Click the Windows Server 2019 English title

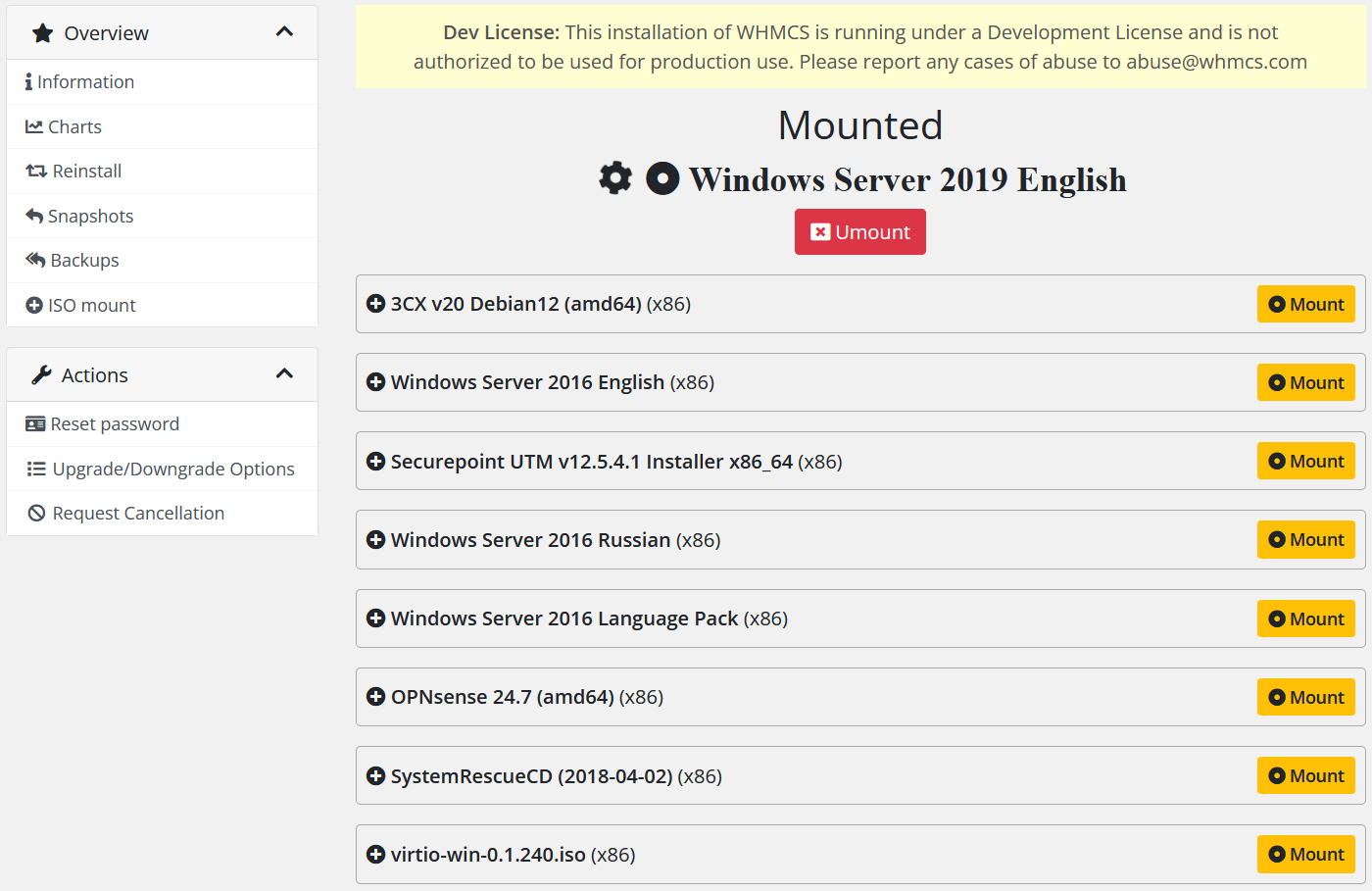pos(907,180)
